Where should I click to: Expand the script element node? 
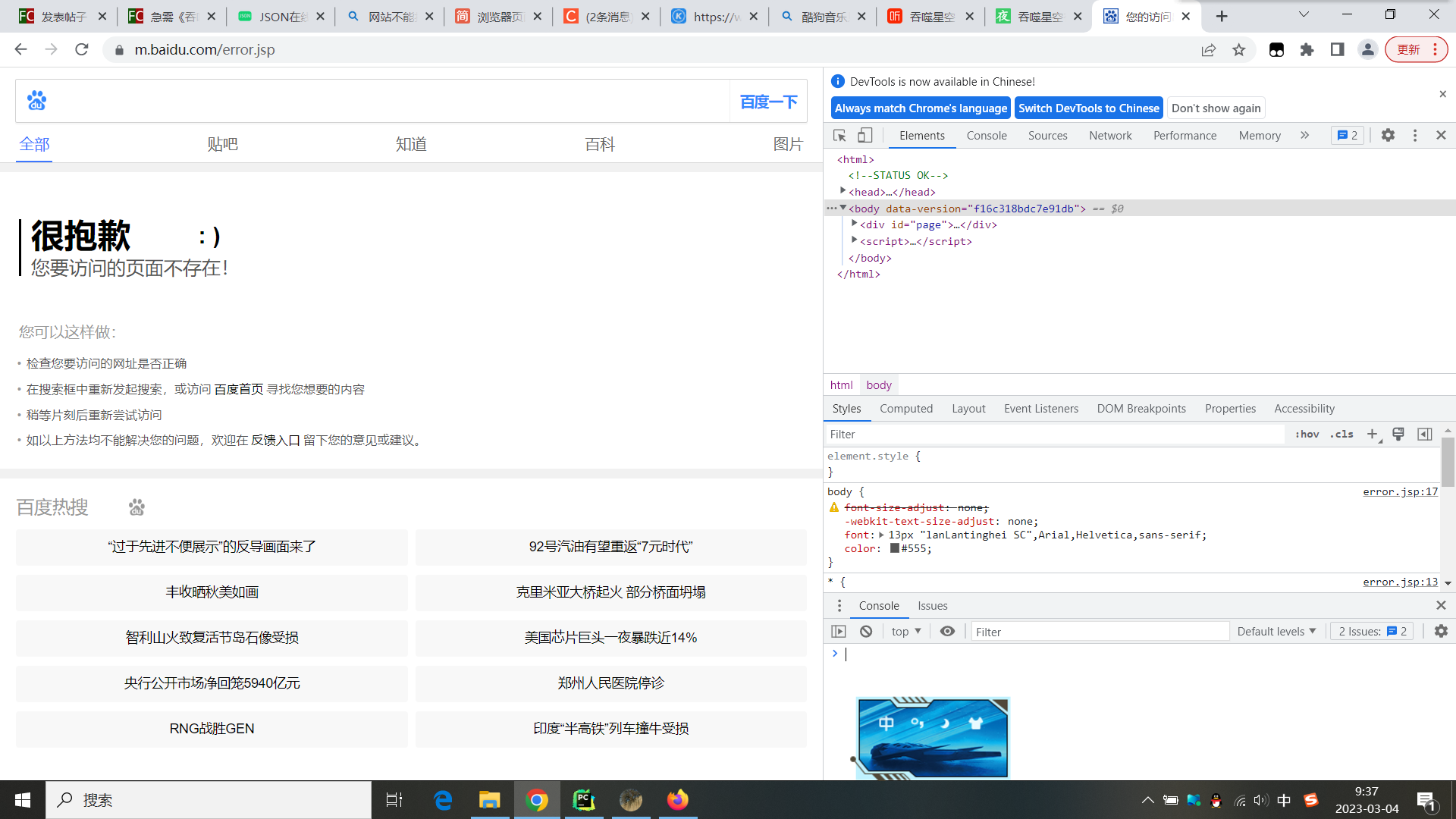(854, 240)
